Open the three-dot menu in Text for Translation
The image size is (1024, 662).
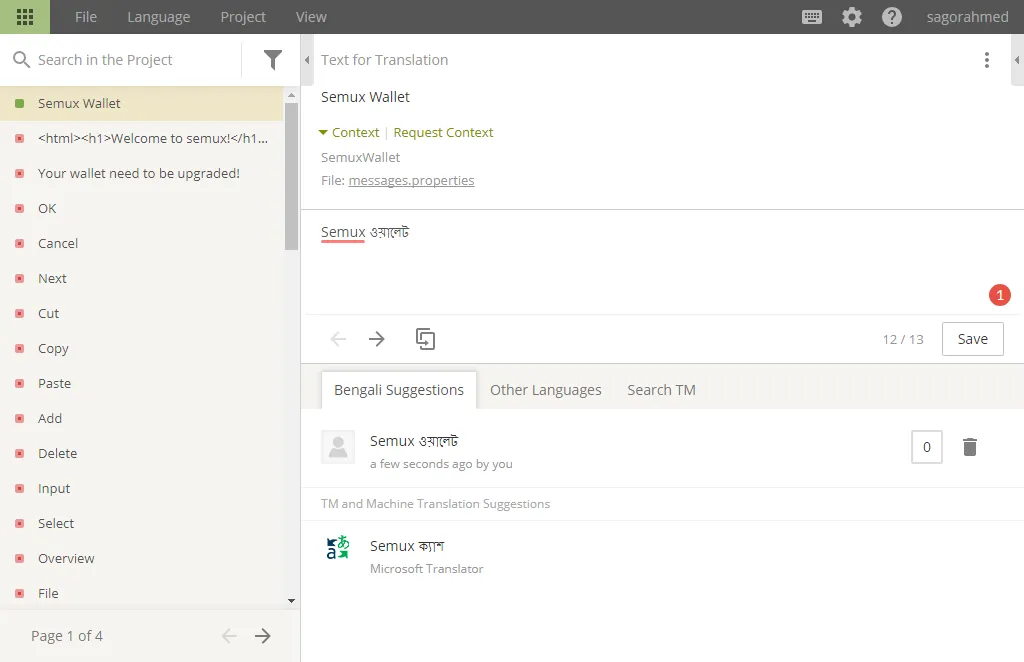[987, 60]
